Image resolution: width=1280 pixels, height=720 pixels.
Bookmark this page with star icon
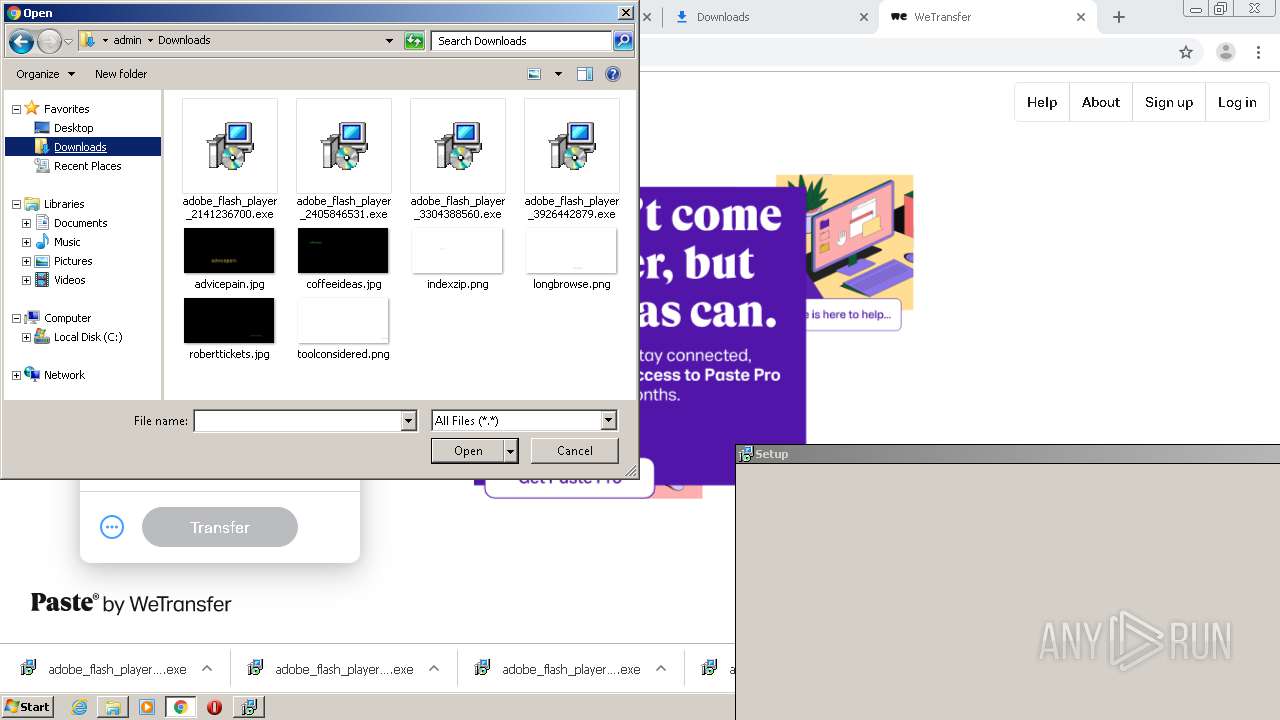[x=1186, y=52]
